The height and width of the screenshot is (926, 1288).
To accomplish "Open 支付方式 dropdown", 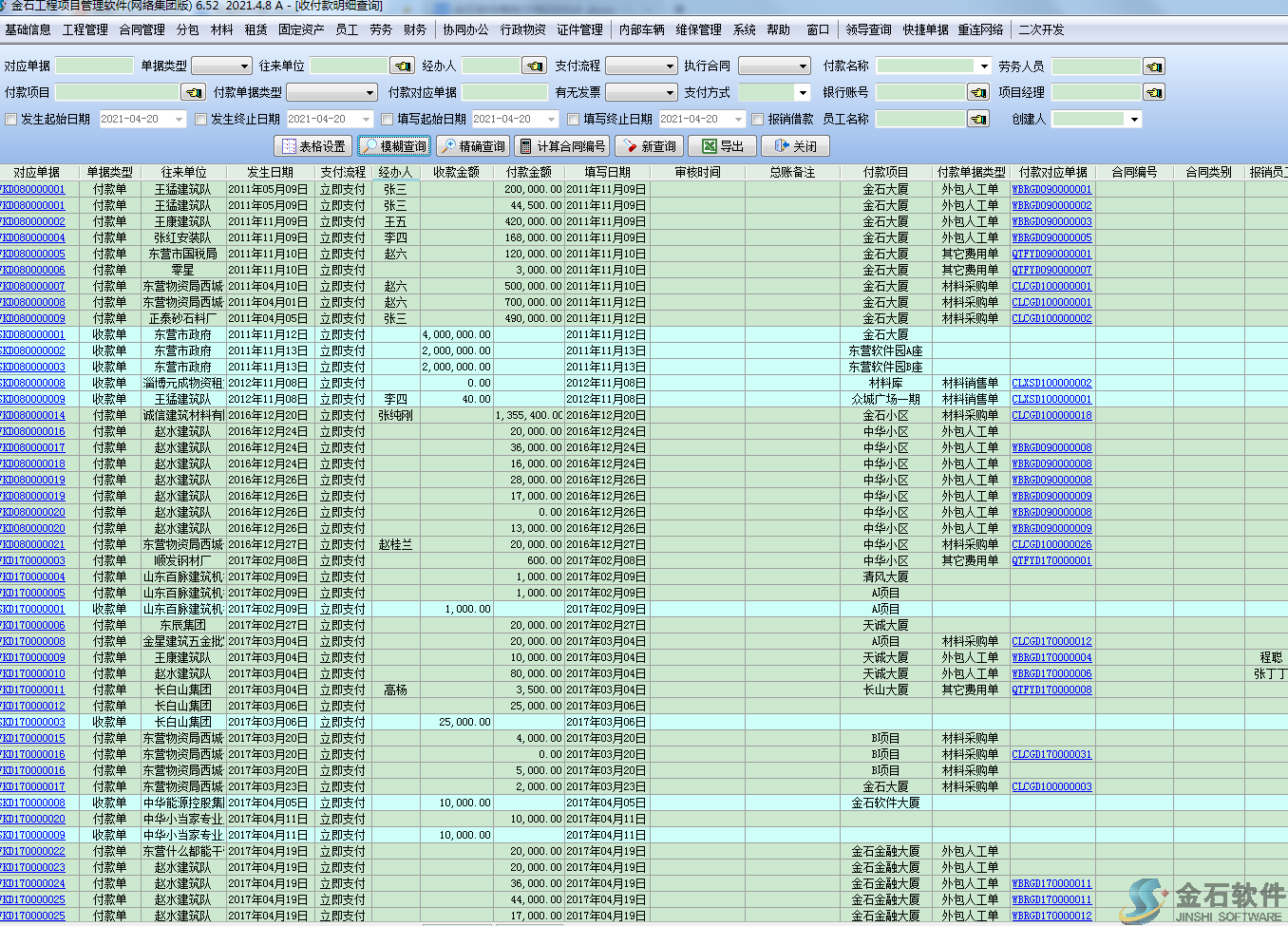I will pyautogui.click(x=803, y=92).
